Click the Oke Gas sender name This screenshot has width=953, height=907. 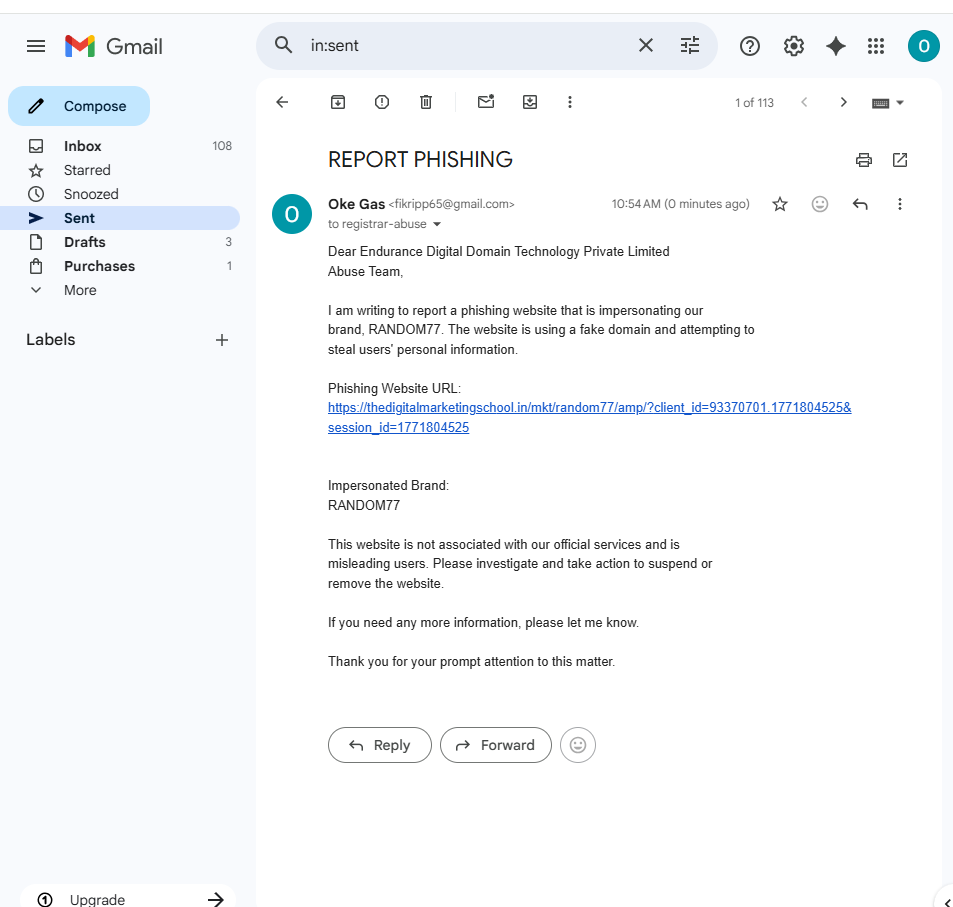click(x=356, y=204)
